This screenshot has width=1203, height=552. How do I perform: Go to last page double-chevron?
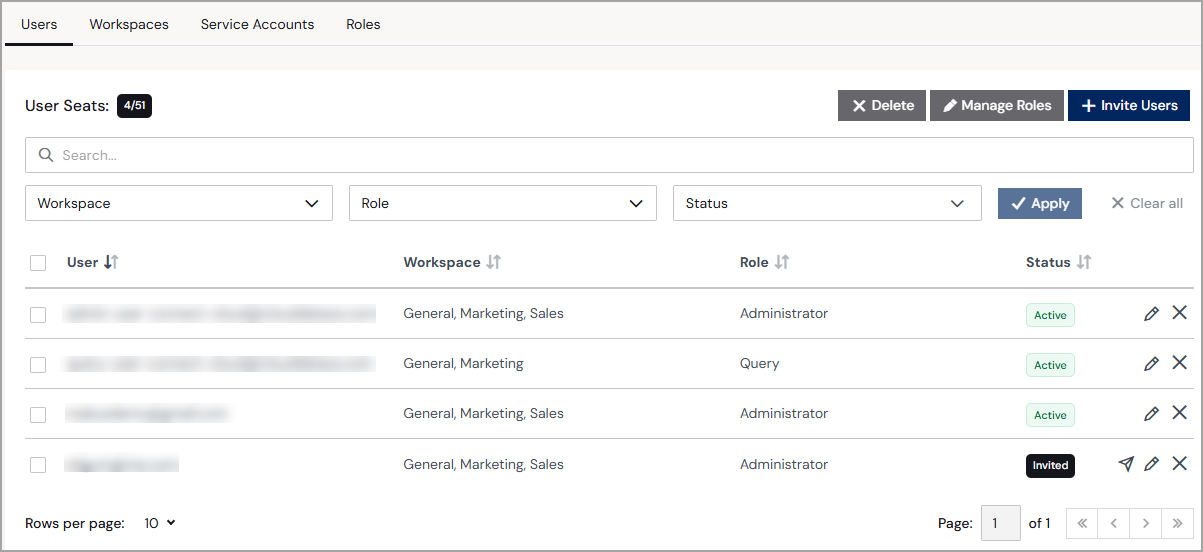(1178, 523)
